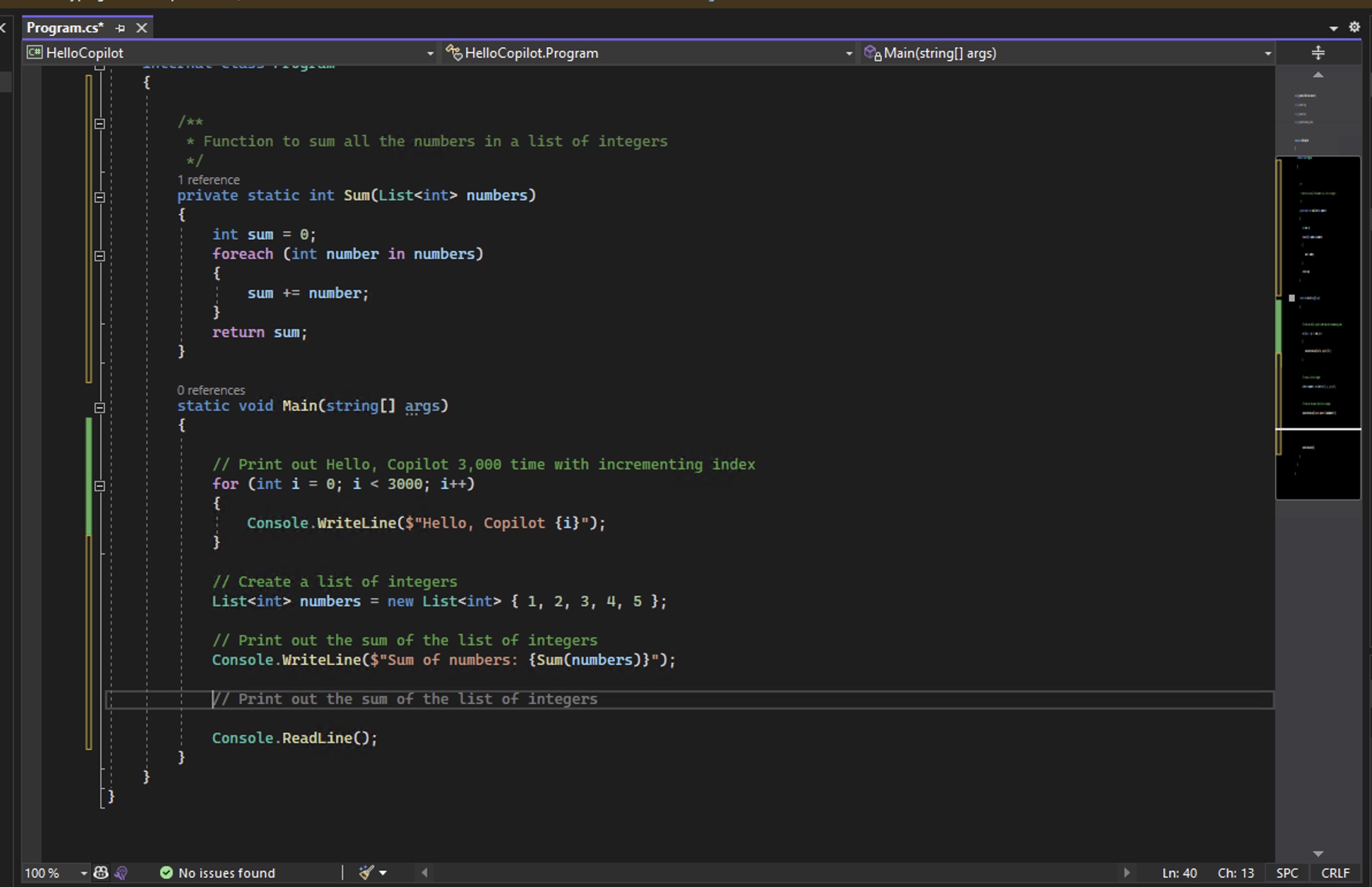Click the HelloCopilot.Program class icon

453,52
